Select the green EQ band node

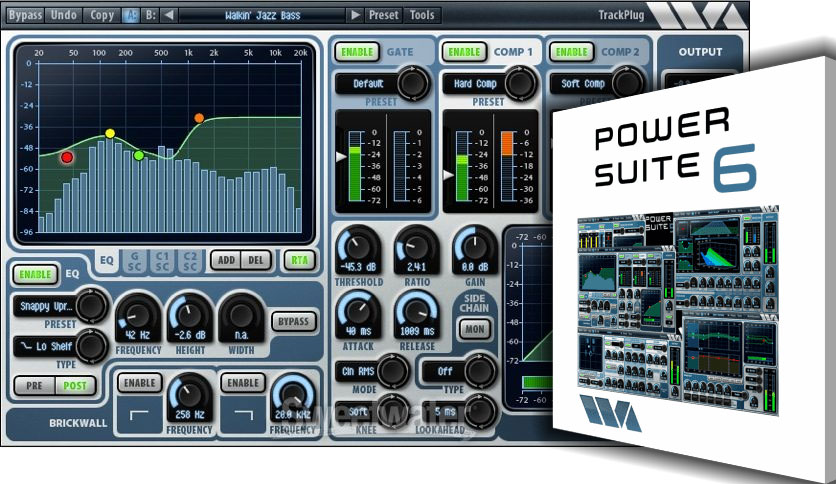tap(139, 156)
